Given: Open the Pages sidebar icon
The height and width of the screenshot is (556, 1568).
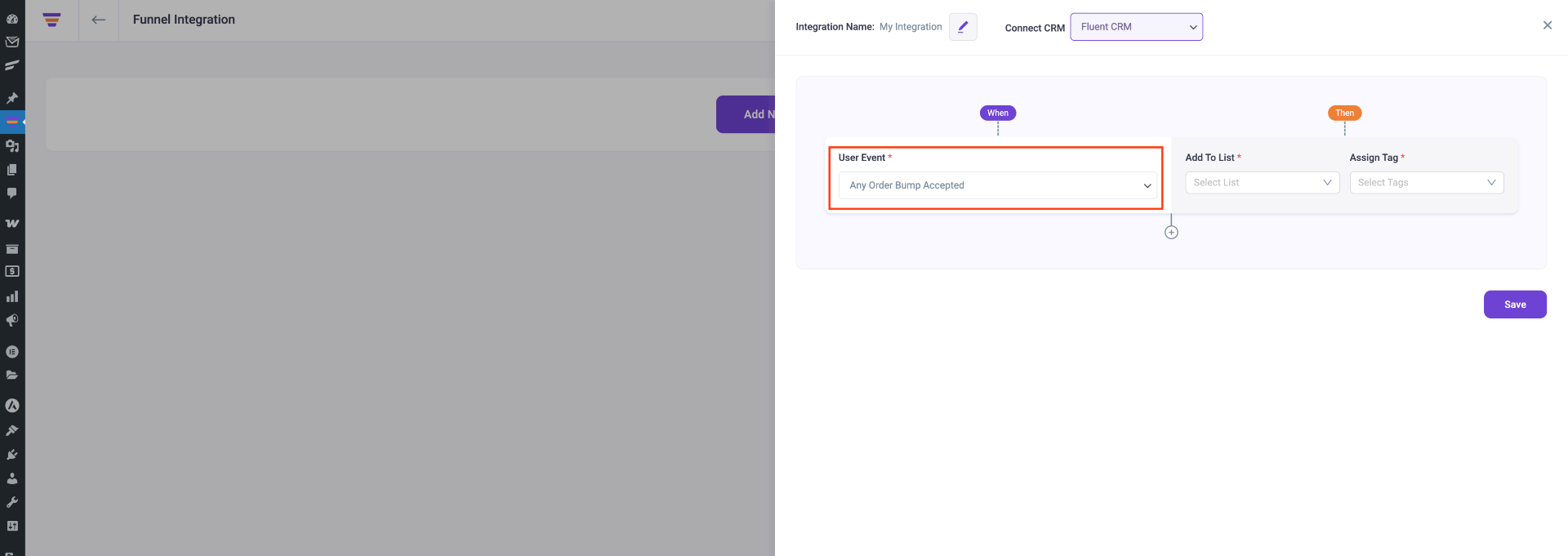Looking at the screenshot, I should tap(12, 170).
